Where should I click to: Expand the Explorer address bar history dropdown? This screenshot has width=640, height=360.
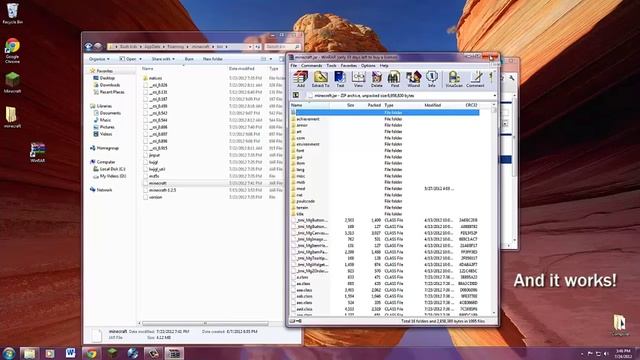click(x=250, y=47)
